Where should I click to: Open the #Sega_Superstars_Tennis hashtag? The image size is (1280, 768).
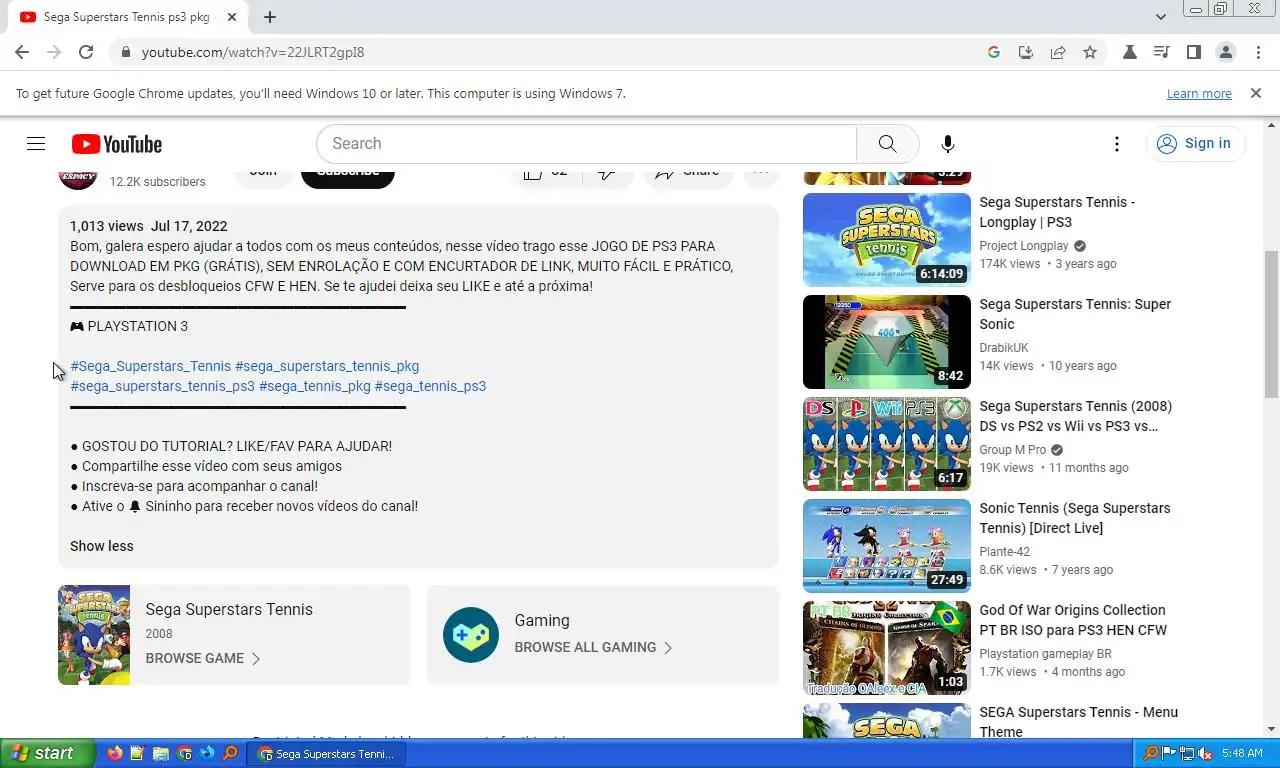(x=150, y=366)
